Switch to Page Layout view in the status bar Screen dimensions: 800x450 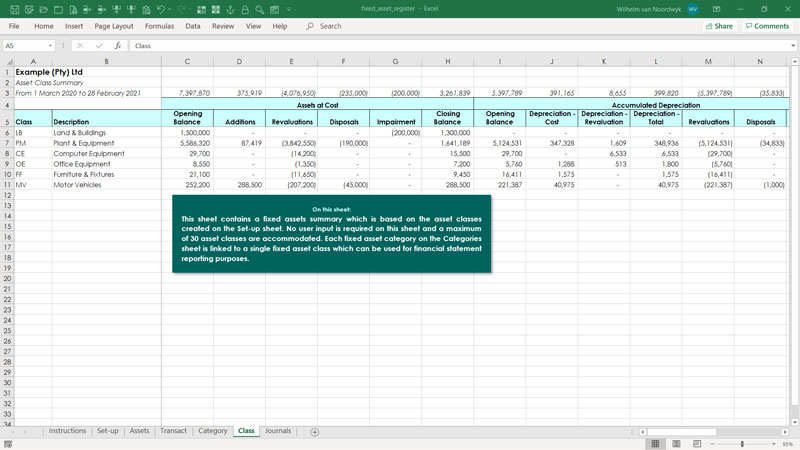[677, 444]
